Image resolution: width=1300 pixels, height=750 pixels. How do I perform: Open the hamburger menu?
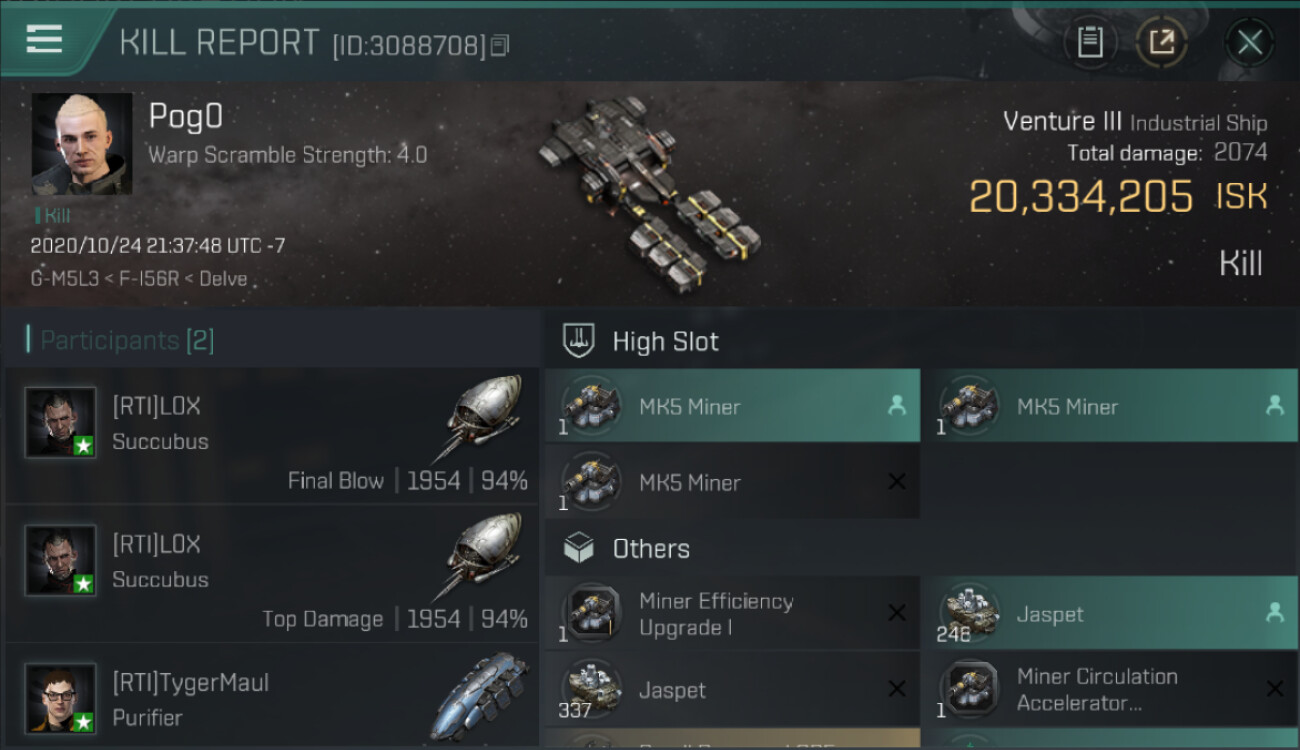pos(45,40)
